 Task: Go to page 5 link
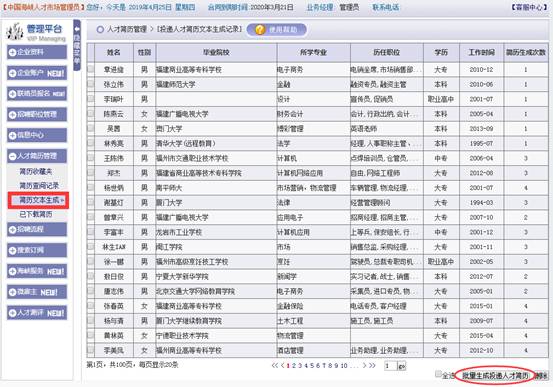click(x=312, y=365)
